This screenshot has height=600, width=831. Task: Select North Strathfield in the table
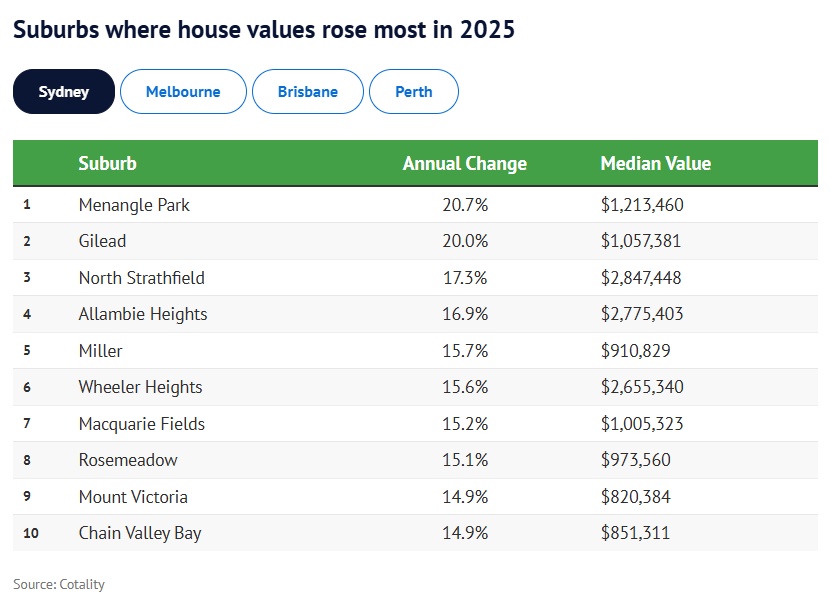(x=142, y=278)
